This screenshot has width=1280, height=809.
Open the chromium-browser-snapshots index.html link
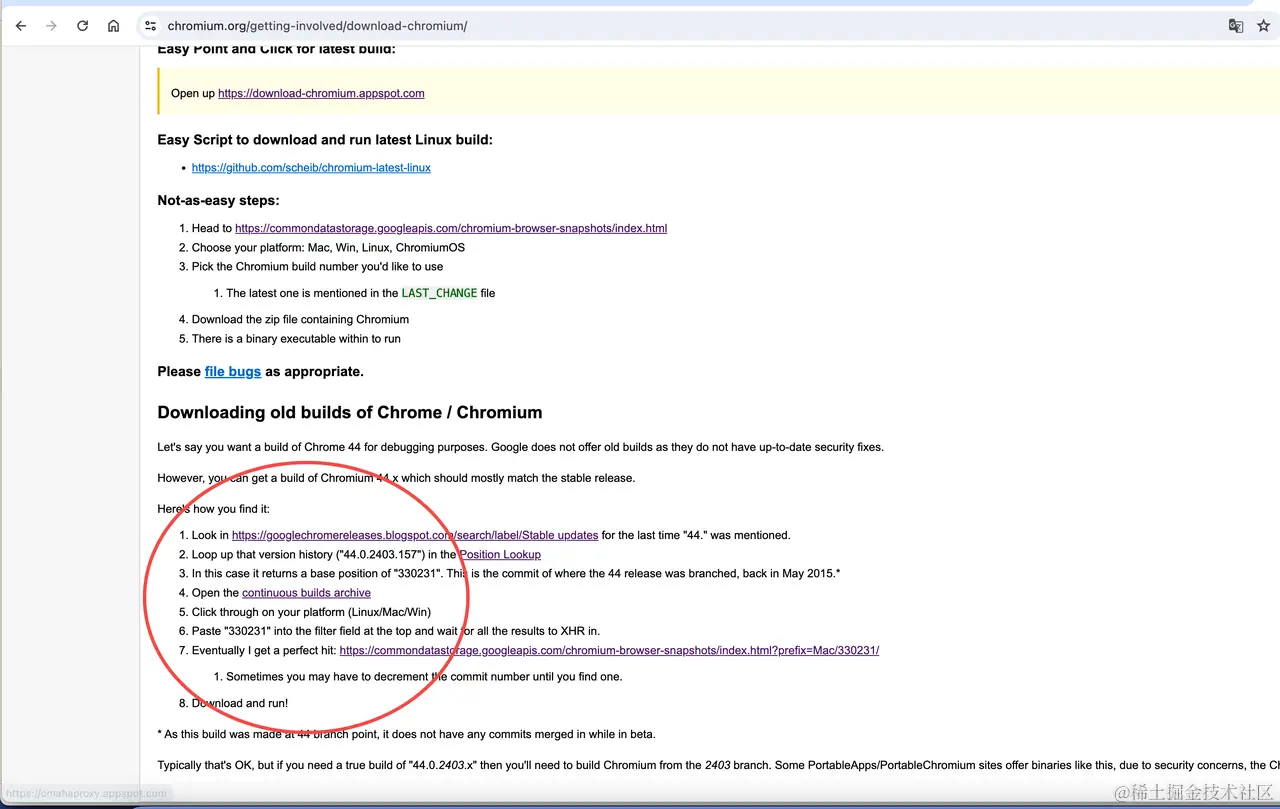coord(451,228)
